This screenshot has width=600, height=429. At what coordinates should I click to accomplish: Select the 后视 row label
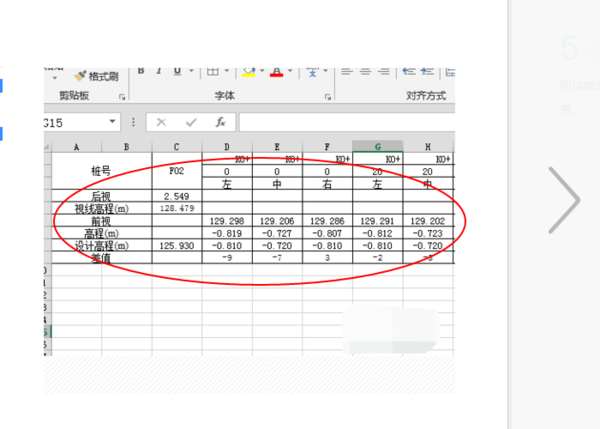[101, 196]
